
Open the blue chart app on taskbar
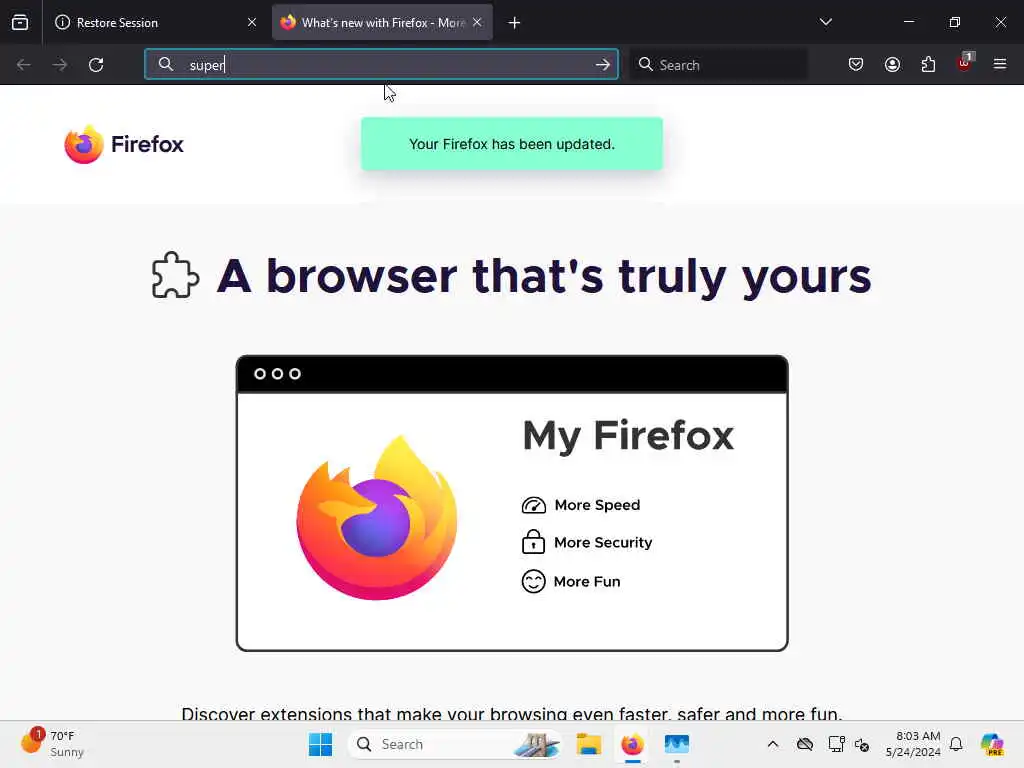(x=677, y=744)
